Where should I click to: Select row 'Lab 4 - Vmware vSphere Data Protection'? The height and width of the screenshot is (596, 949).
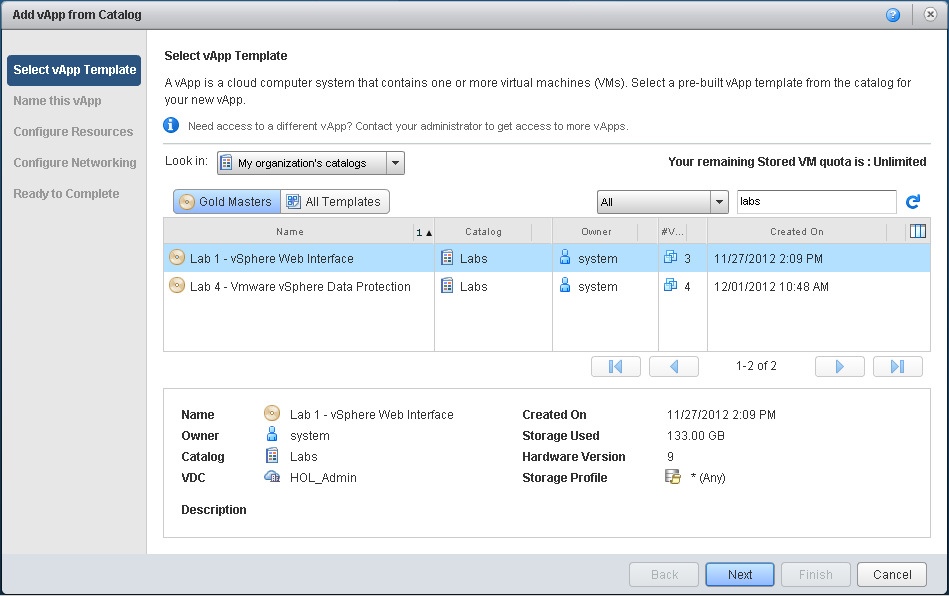[x=547, y=286]
